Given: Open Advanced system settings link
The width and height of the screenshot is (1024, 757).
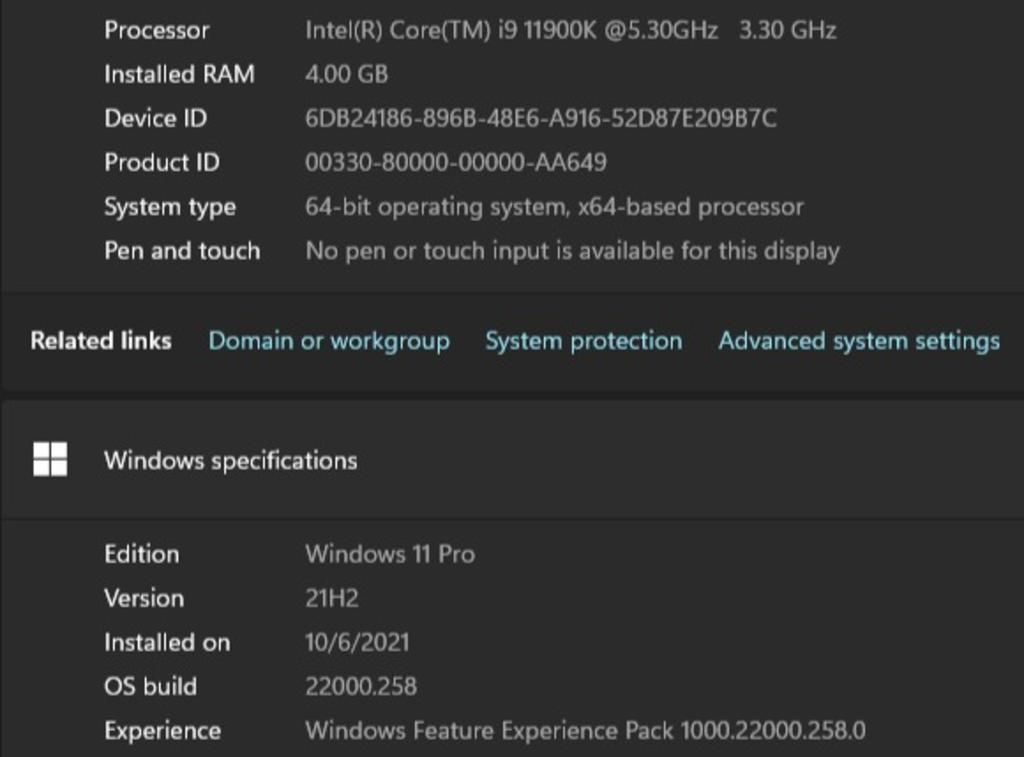Looking at the screenshot, I should click(858, 341).
